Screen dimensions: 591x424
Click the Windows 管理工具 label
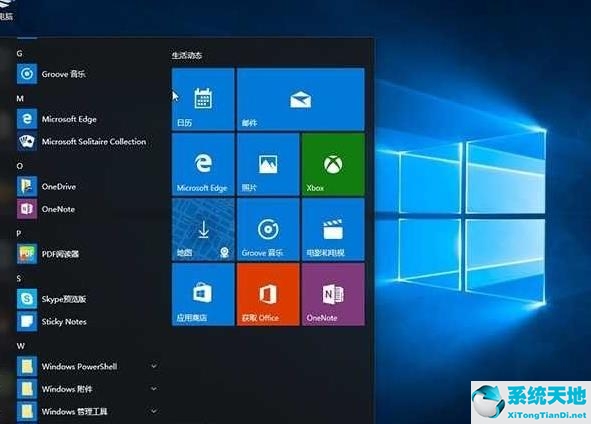click(x=75, y=412)
